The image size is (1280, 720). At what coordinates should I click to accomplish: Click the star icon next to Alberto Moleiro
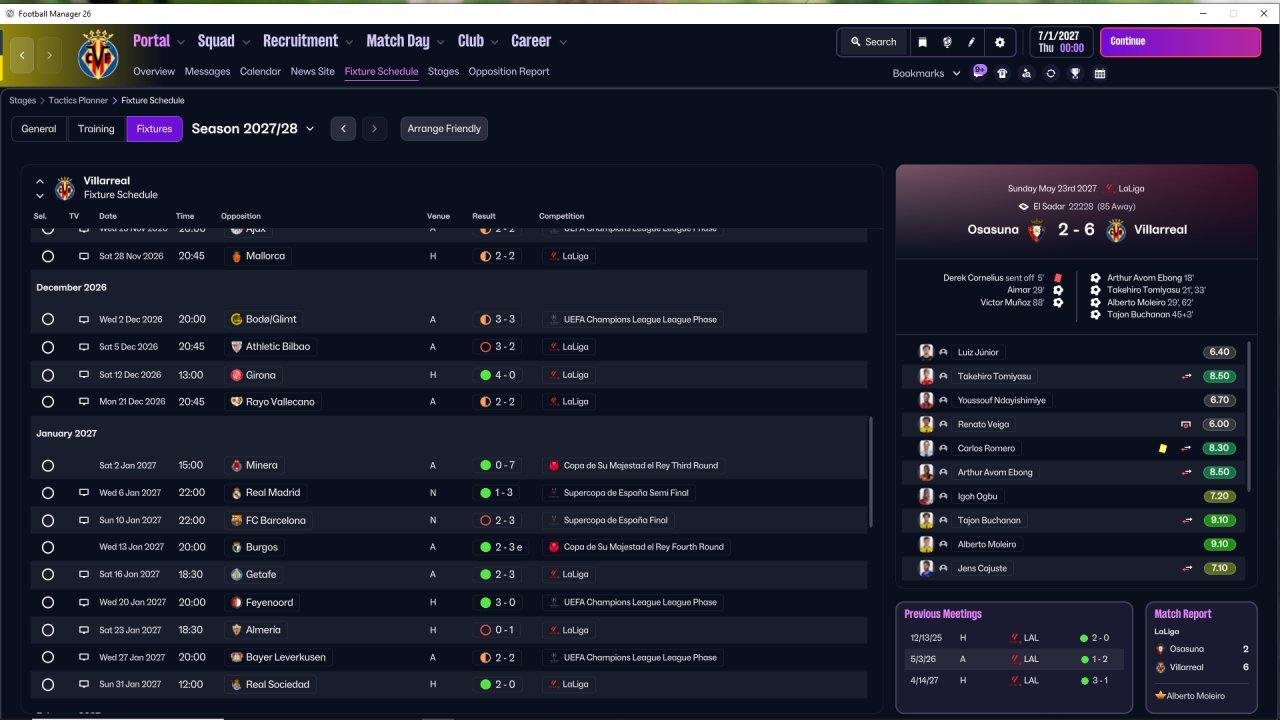point(1160,695)
